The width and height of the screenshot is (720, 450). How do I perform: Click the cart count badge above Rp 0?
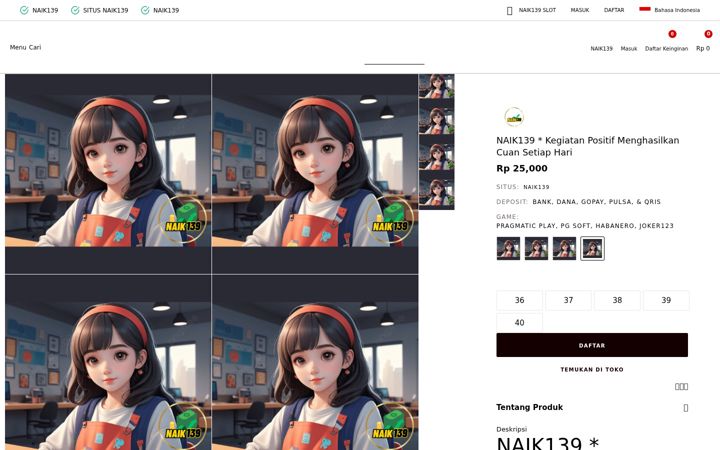[708, 34]
